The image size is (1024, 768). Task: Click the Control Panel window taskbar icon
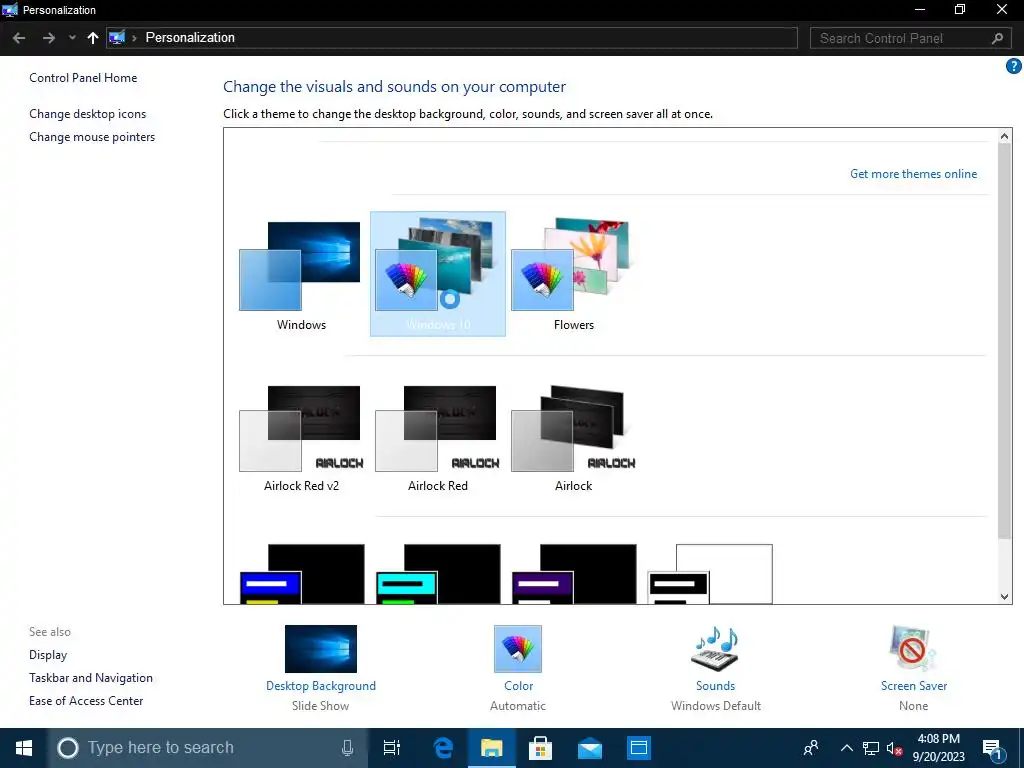(639, 748)
